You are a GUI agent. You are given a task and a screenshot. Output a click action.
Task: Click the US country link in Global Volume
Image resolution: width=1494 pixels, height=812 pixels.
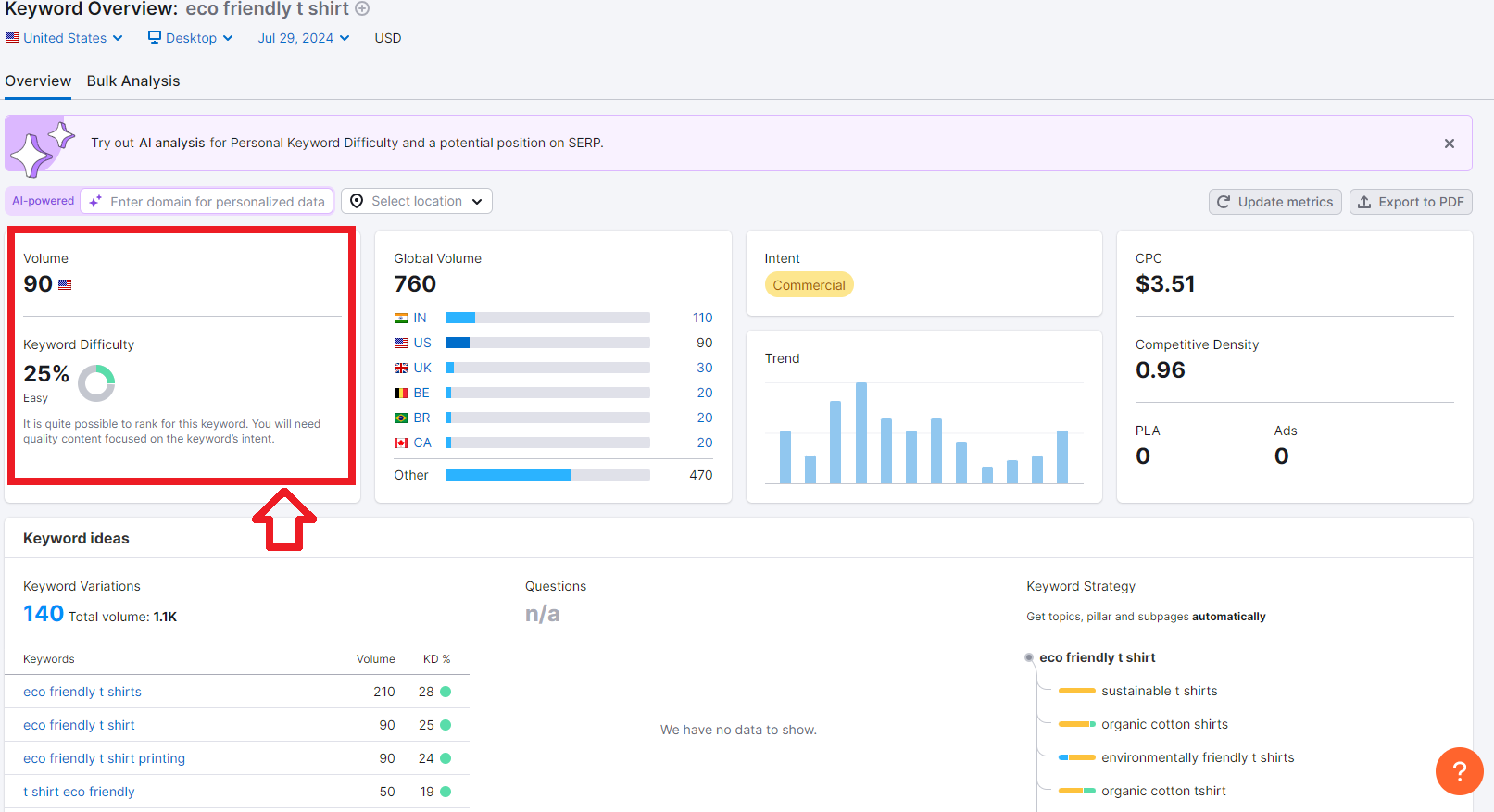pos(422,343)
